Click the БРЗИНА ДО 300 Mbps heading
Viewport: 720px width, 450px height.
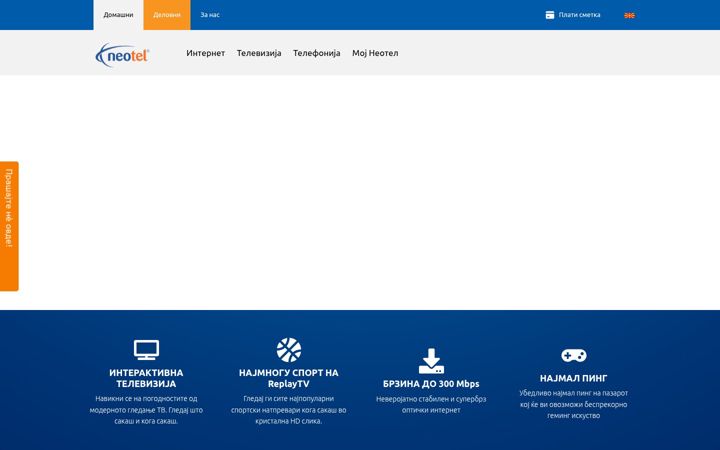click(431, 383)
